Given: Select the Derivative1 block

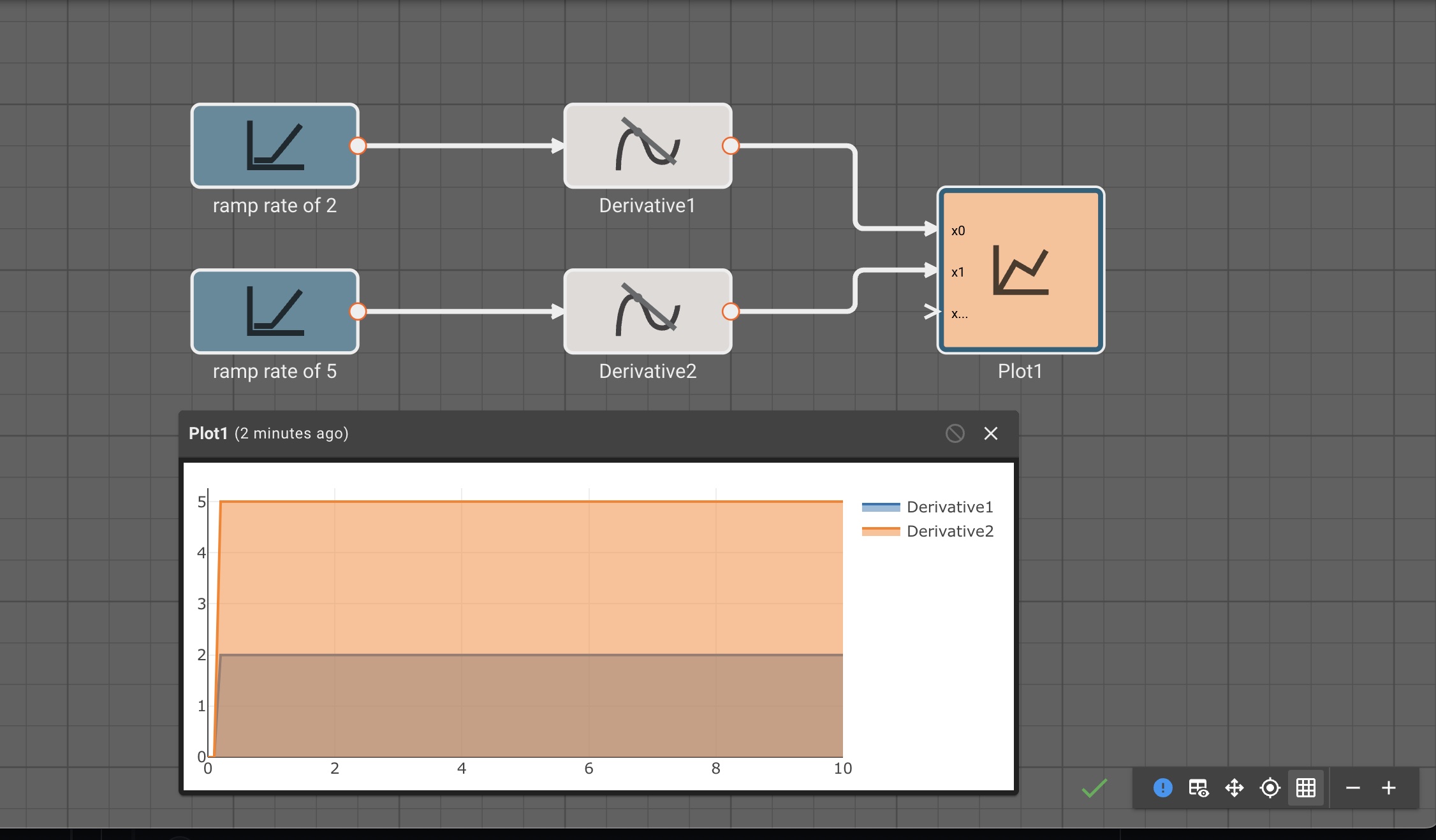Looking at the screenshot, I should tap(648, 146).
